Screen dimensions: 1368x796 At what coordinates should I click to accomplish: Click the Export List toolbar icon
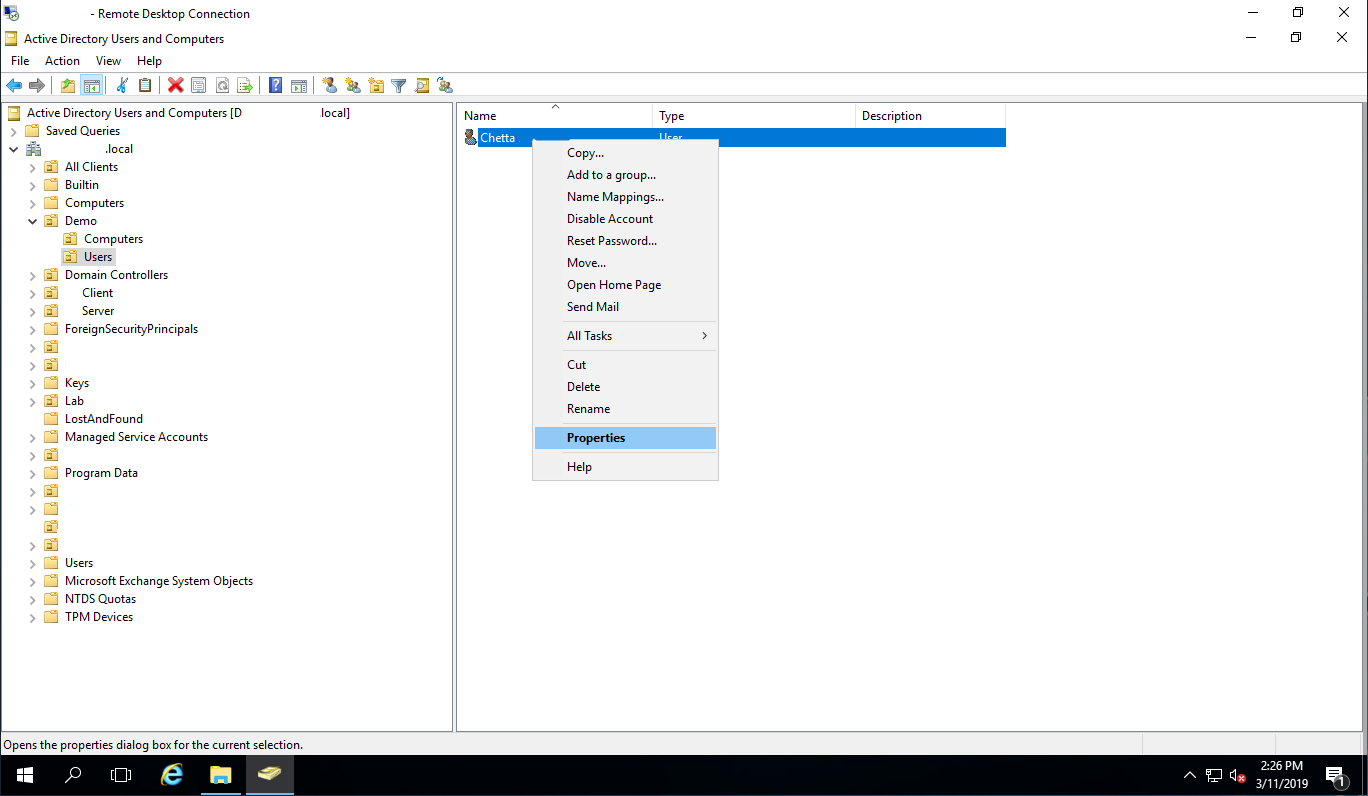[x=245, y=86]
